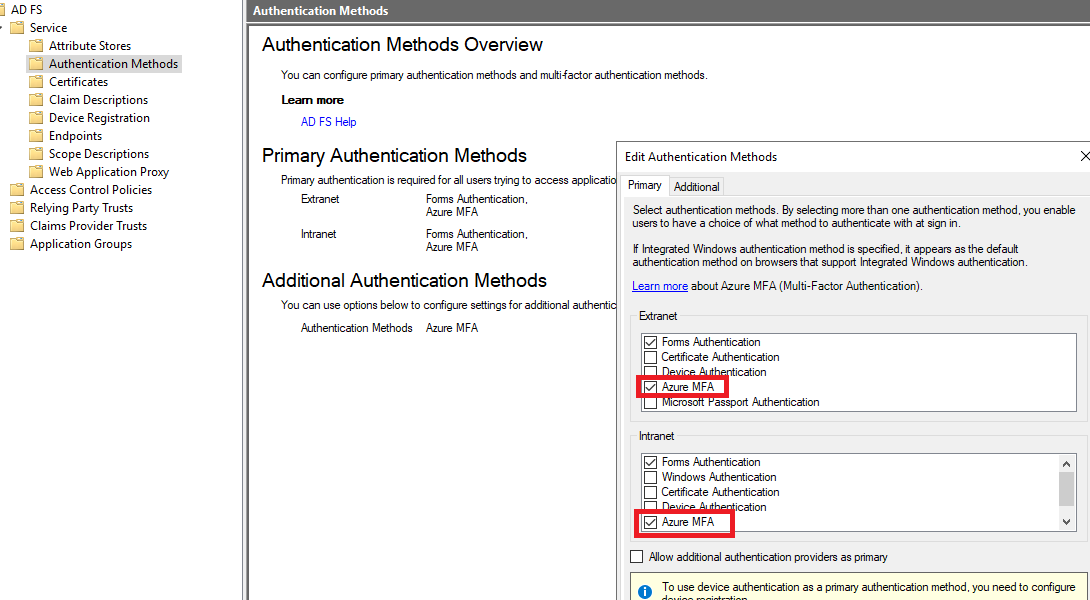Viewport: 1090px width, 600px height.
Task: Check Intranet Certificate Authentication
Action: pyautogui.click(x=651, y=492)
